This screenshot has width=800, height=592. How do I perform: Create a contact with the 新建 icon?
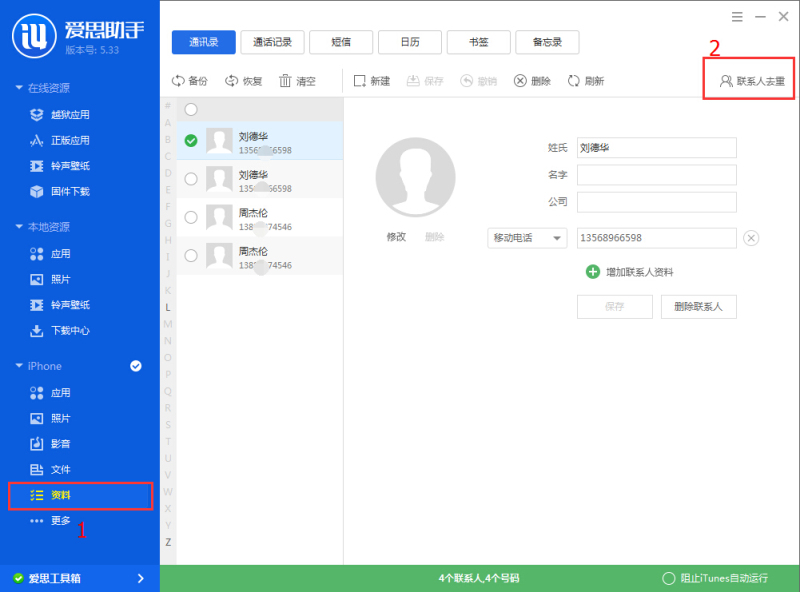point(371,81)
